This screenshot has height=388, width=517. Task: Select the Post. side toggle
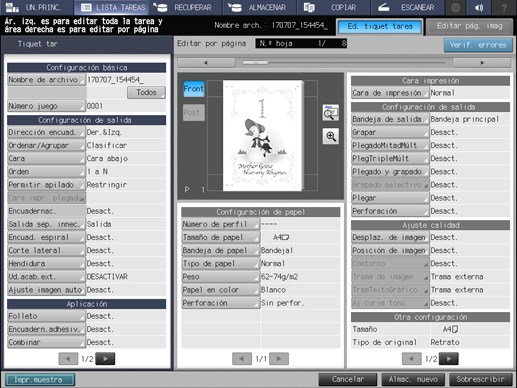pyautogui.click(x=194, y=113)
